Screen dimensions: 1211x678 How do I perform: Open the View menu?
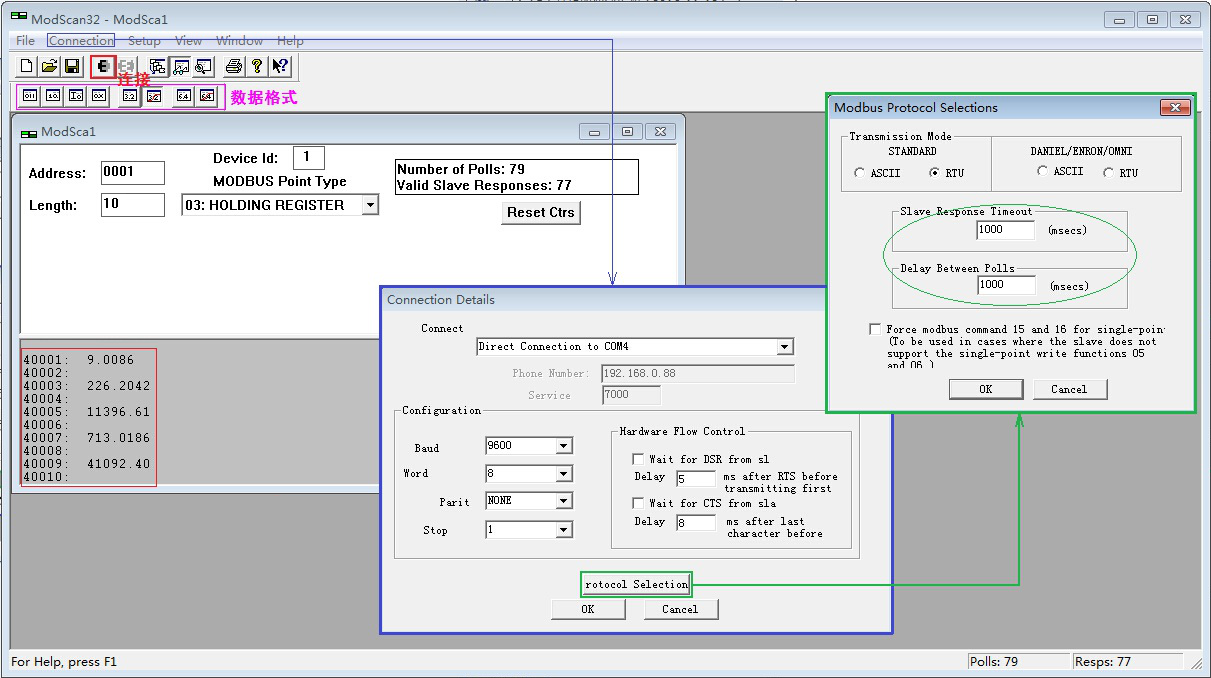189,41
